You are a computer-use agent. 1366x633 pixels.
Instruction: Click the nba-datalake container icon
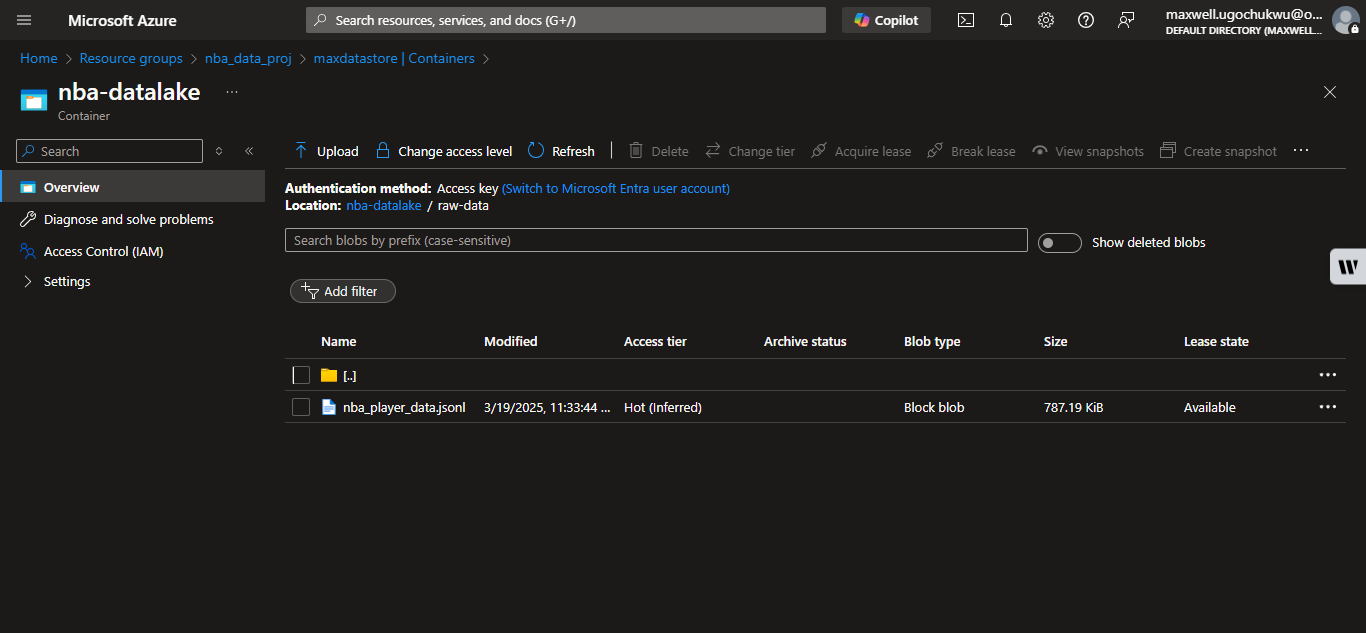point(34,100)
